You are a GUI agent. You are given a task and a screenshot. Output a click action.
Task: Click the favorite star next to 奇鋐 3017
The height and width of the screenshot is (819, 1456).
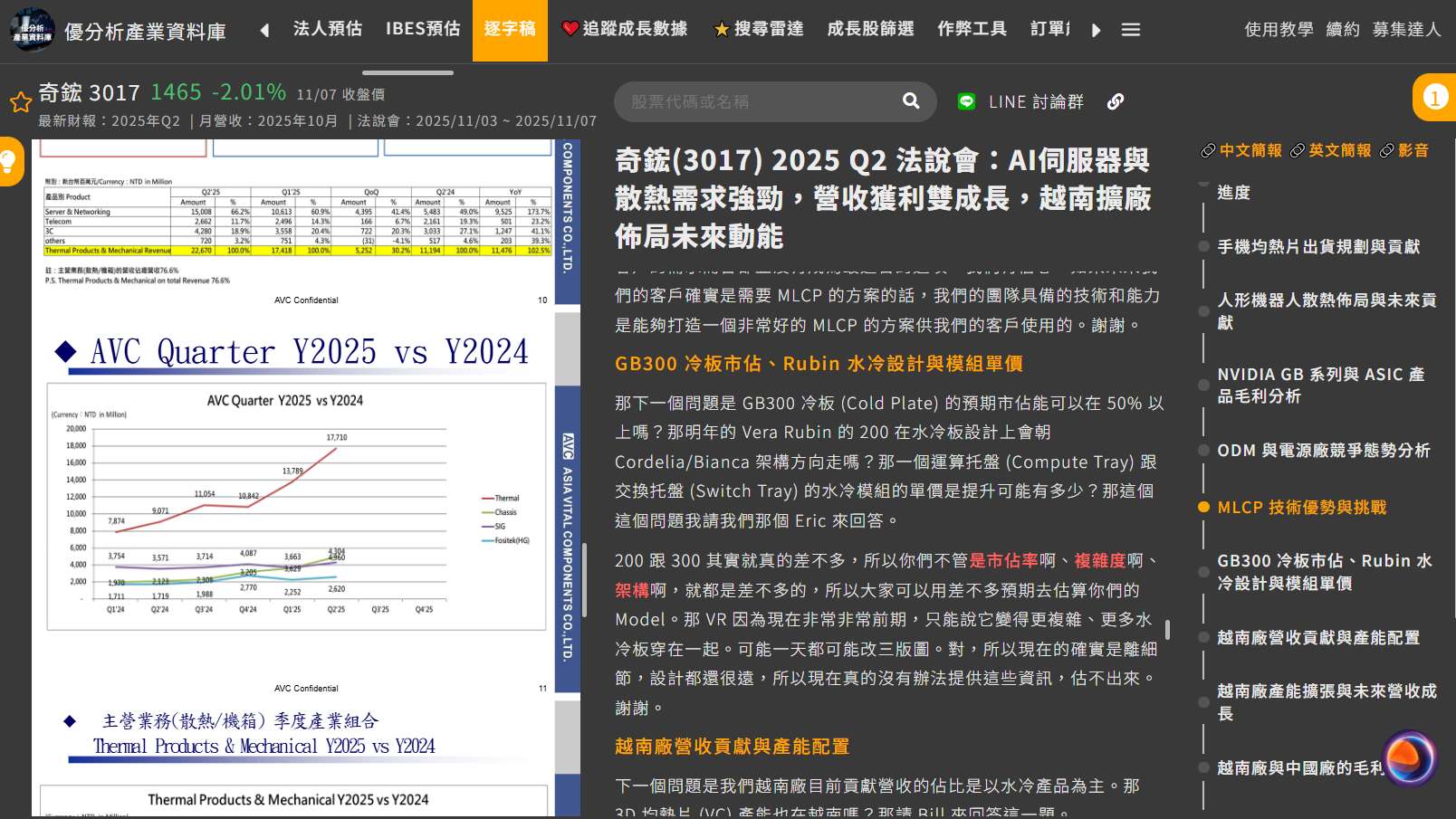pyautogui.click(x=20, y=101)
